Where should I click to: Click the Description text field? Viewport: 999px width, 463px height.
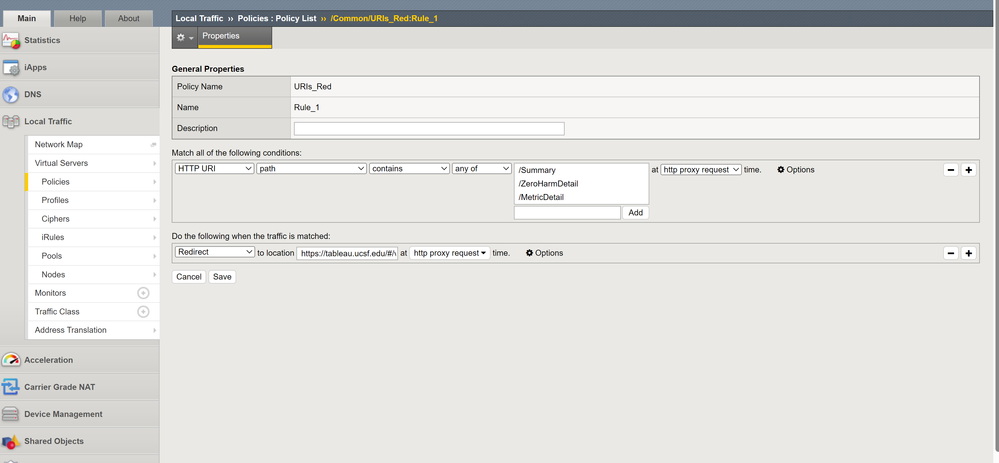click(429, 129)
